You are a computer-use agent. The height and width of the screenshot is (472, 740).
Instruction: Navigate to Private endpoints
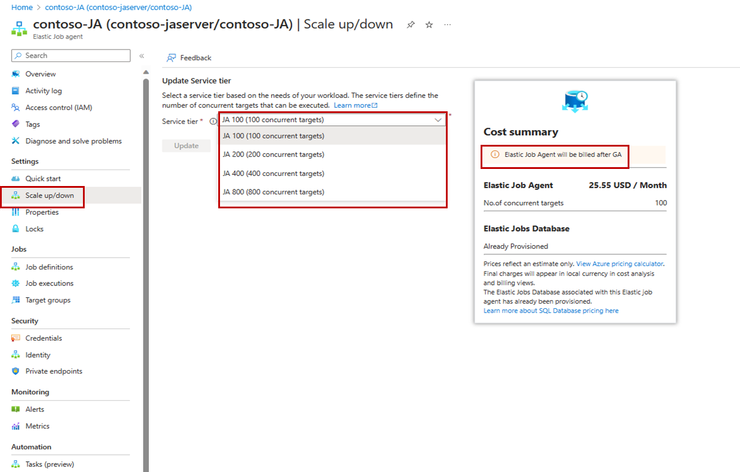point(54,371)
